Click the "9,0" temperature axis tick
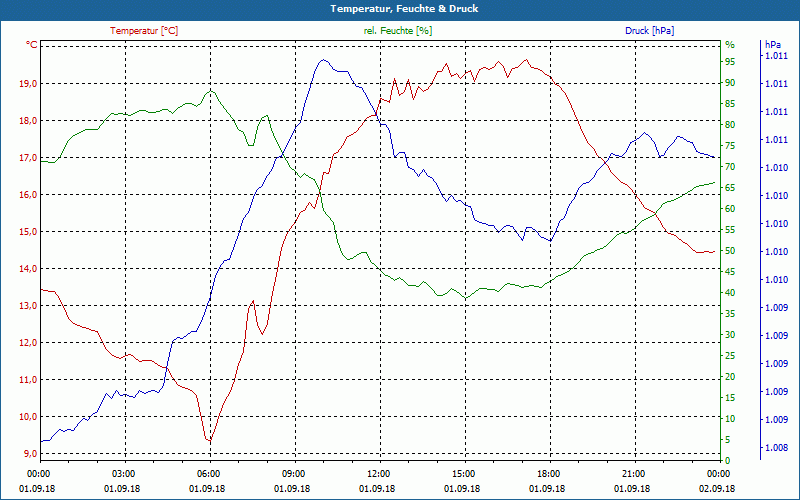800x500 pixels. (x=31, y=454)
